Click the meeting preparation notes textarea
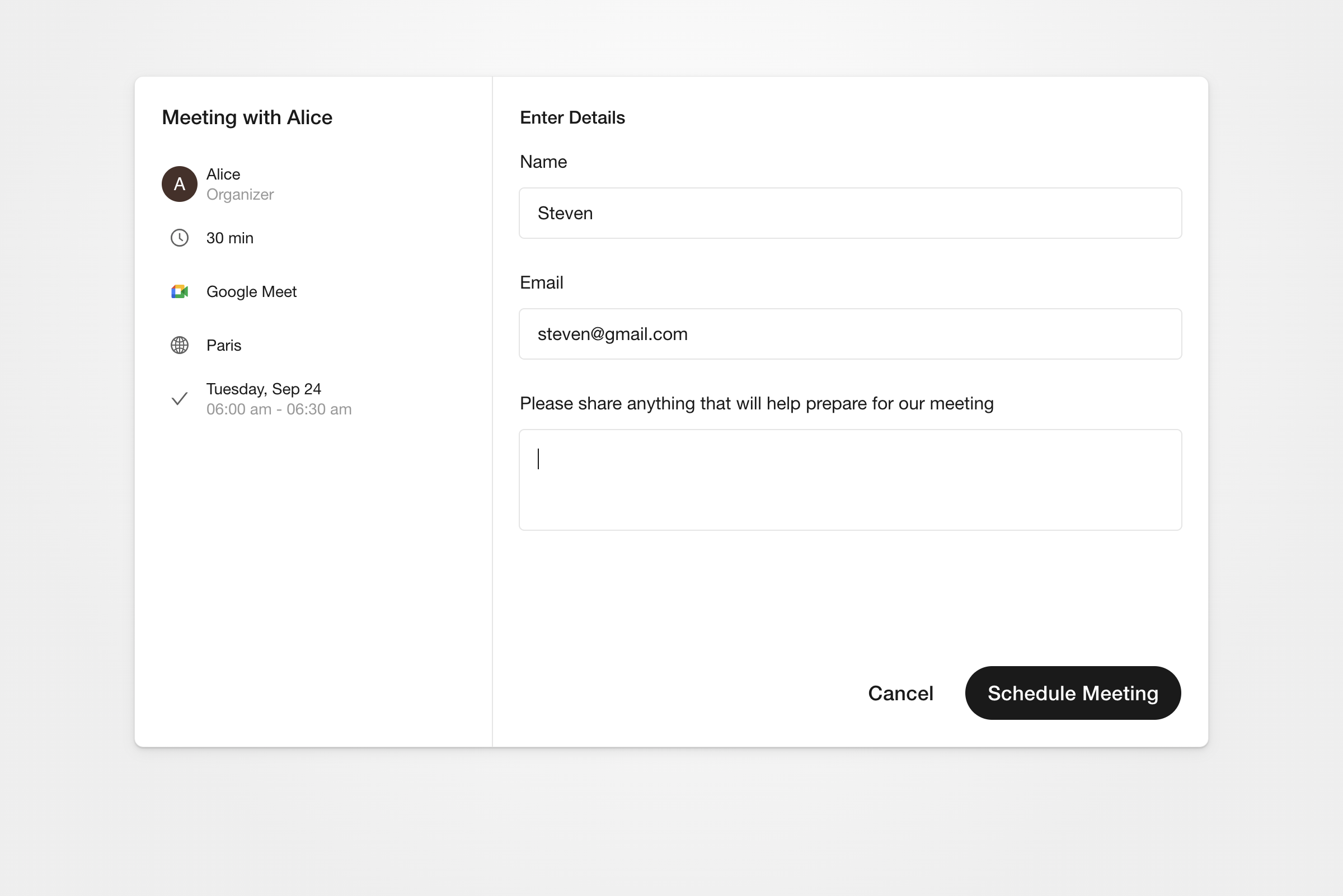 pos(850,480)
